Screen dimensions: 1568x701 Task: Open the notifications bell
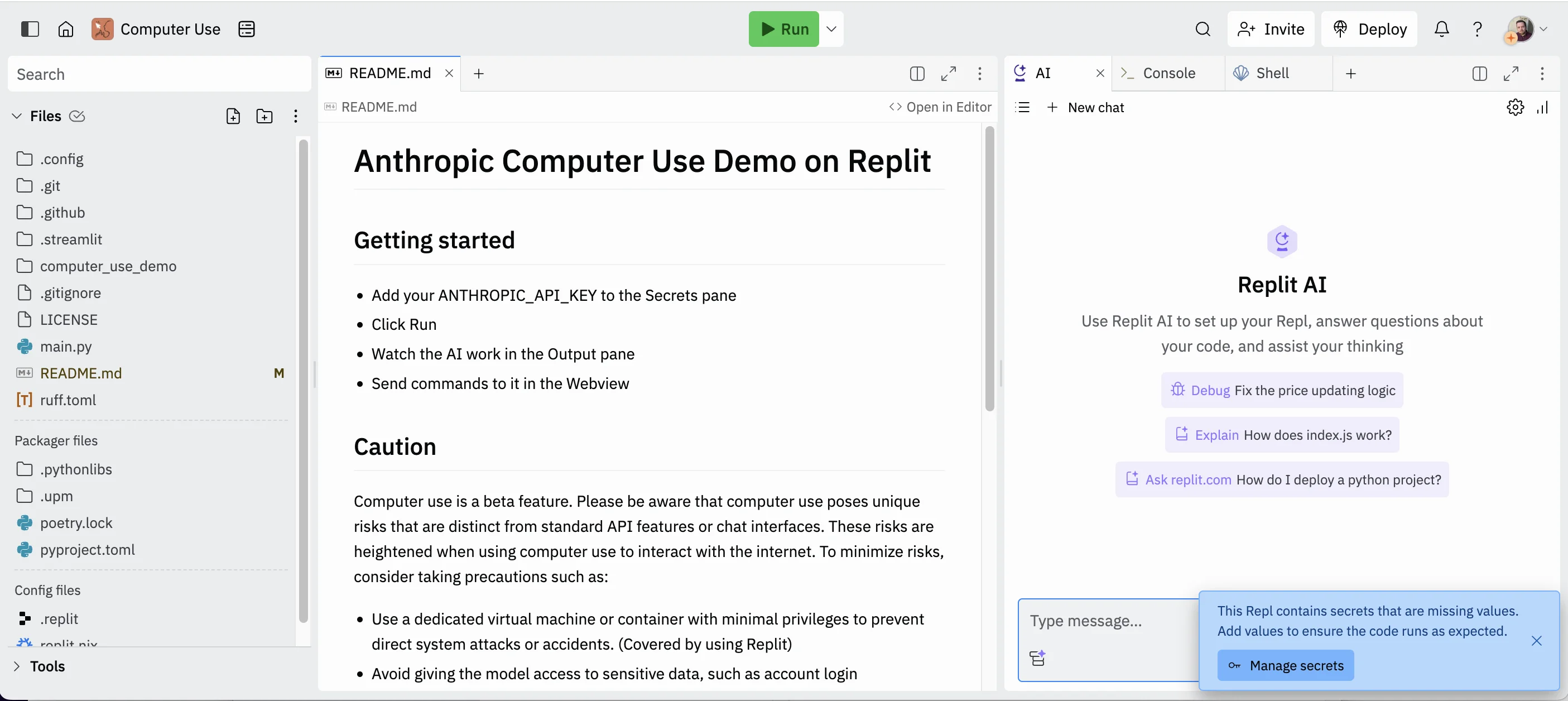[1441, 28]
